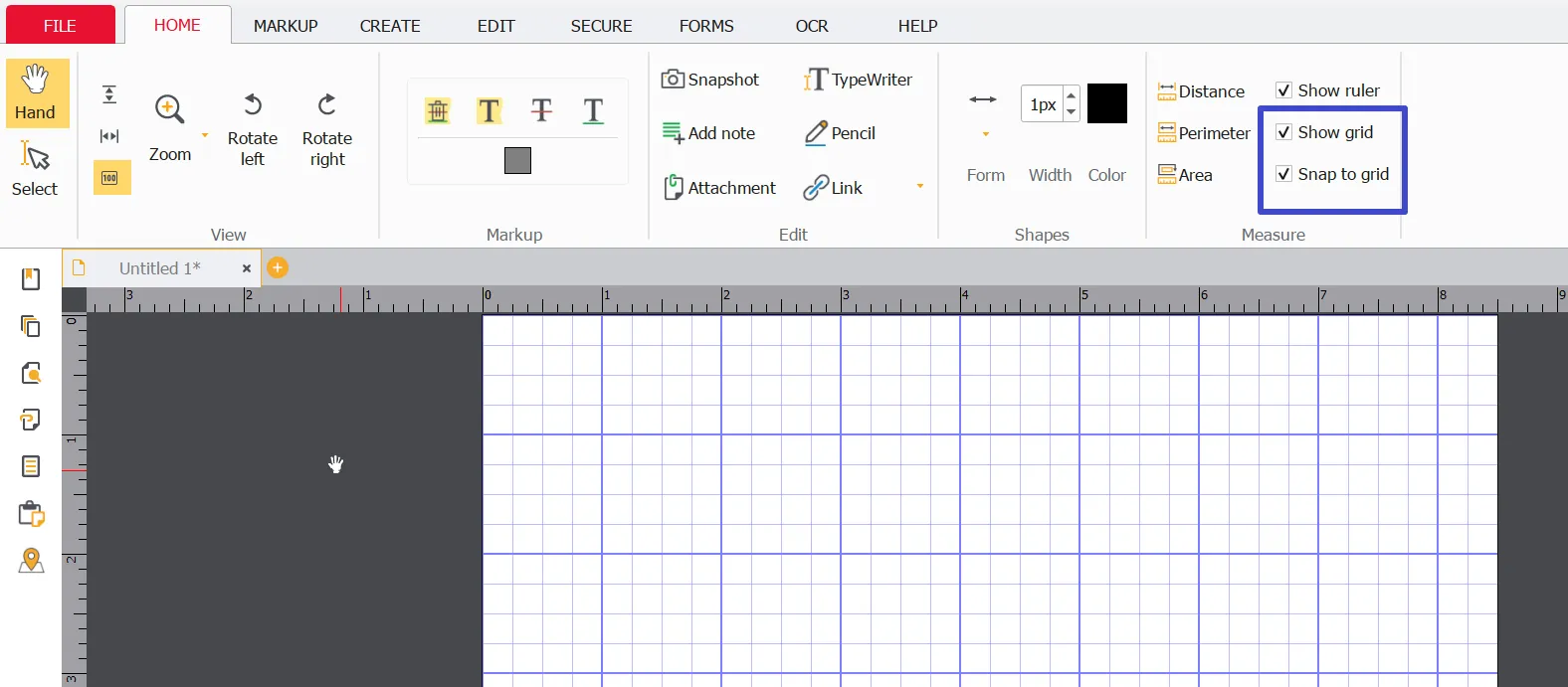Insert a Link

pyautogui.click(x=834, y=187)
